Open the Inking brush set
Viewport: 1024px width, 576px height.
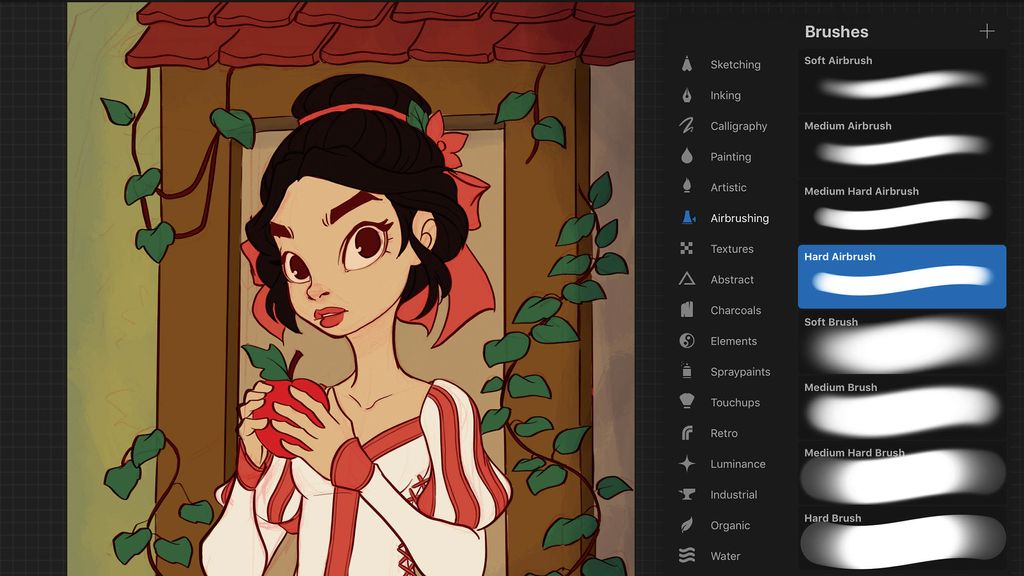click(x=724, y=95)
